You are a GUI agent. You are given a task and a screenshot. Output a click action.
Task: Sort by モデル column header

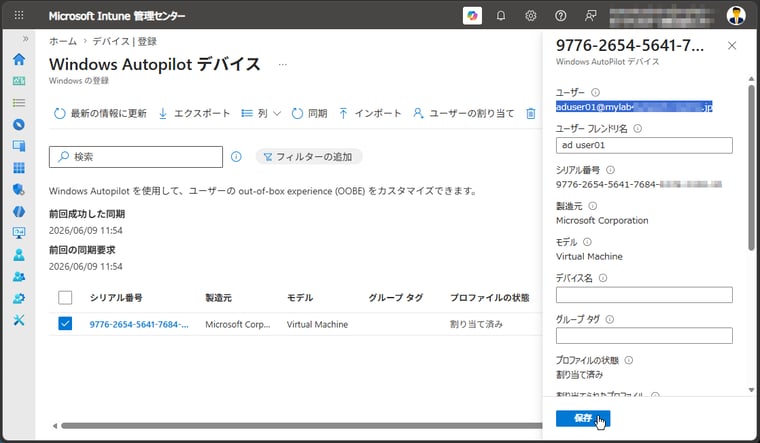(300, 298)
